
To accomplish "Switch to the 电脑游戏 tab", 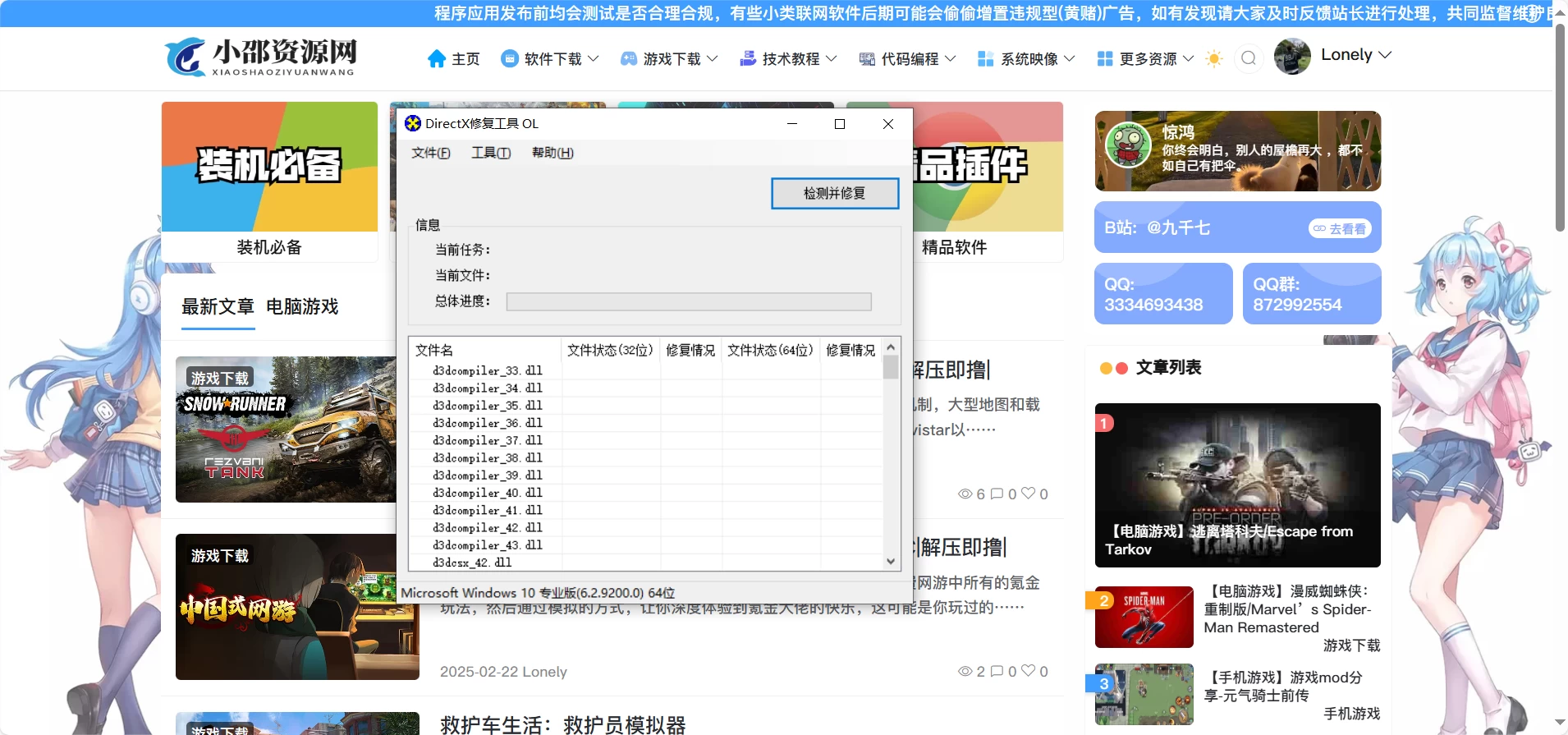I will coord(302,306).
